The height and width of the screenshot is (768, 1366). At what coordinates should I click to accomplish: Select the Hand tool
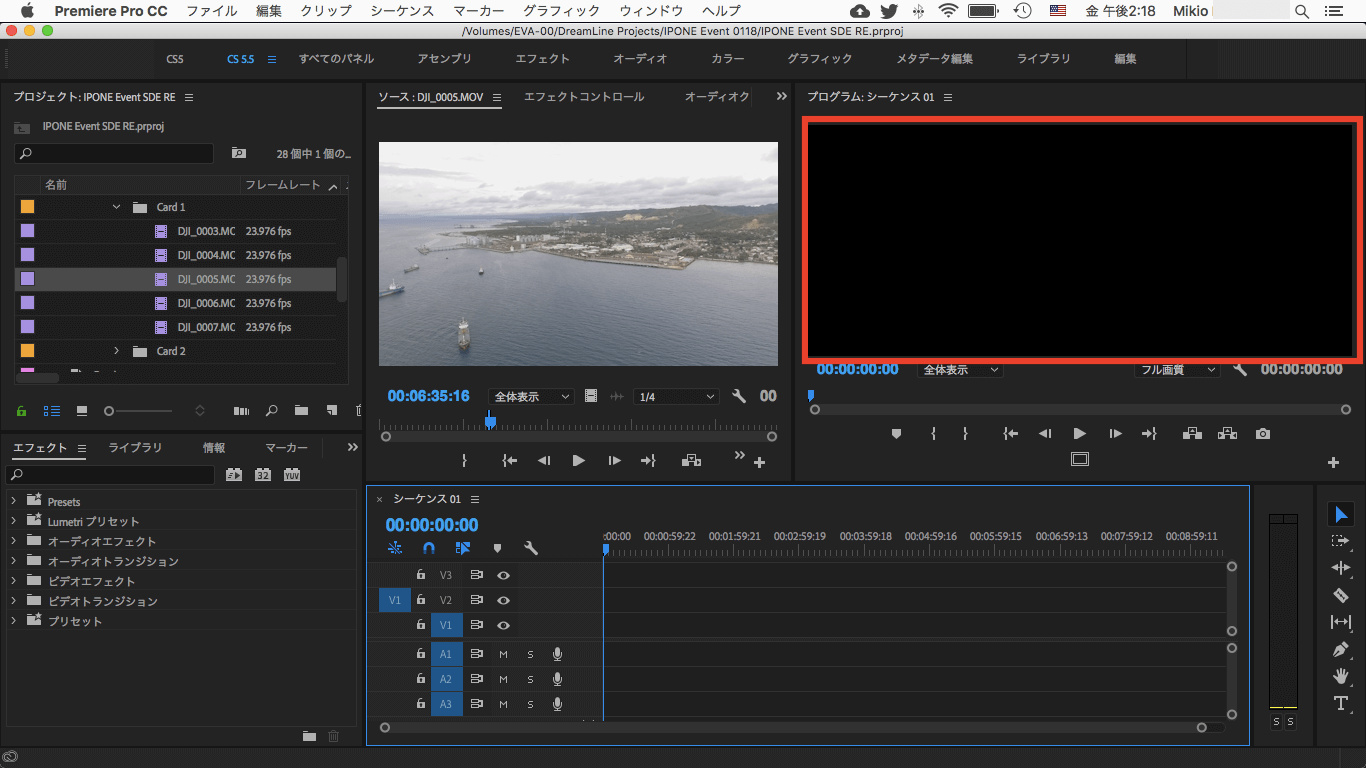1341,676
